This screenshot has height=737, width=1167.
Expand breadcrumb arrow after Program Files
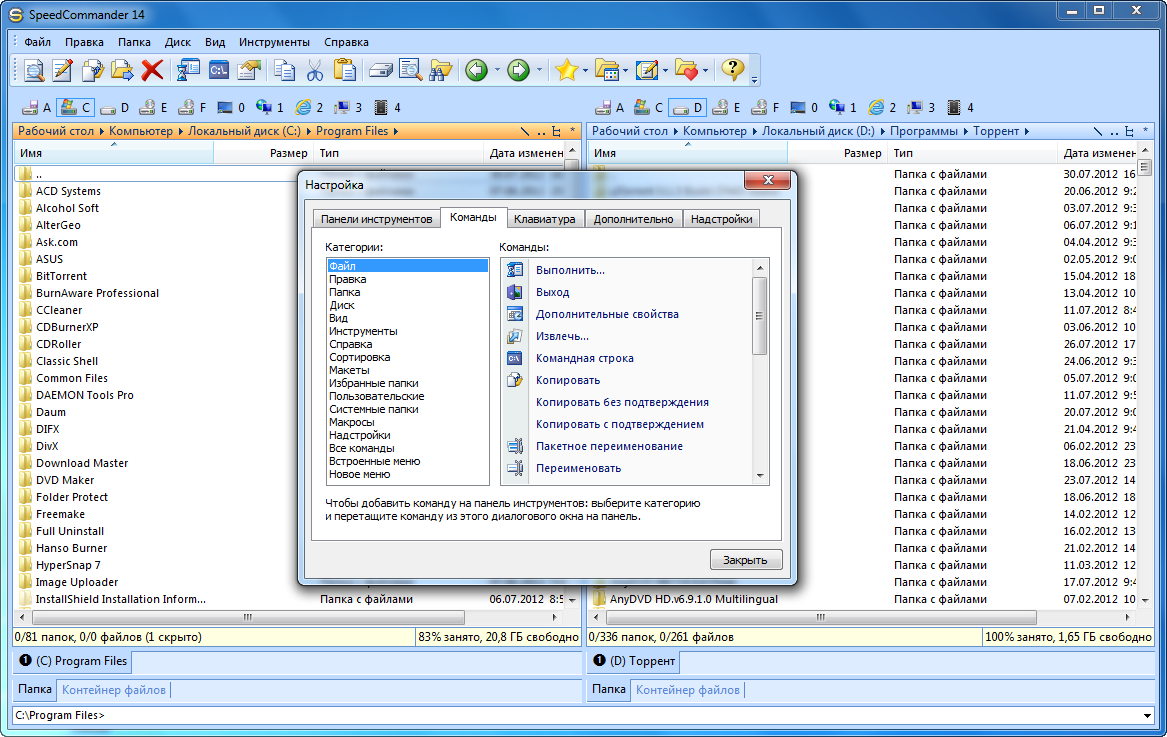[396, 131]
